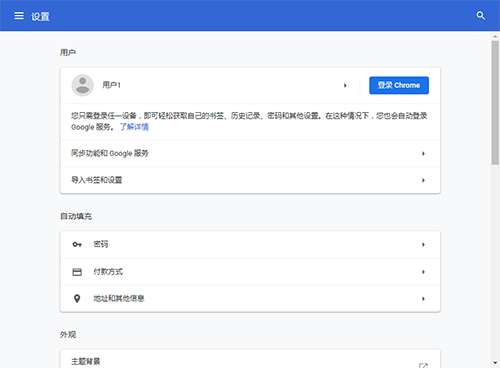Click the location pin icon for 地址和其他信息

click(x=77, y=299)
